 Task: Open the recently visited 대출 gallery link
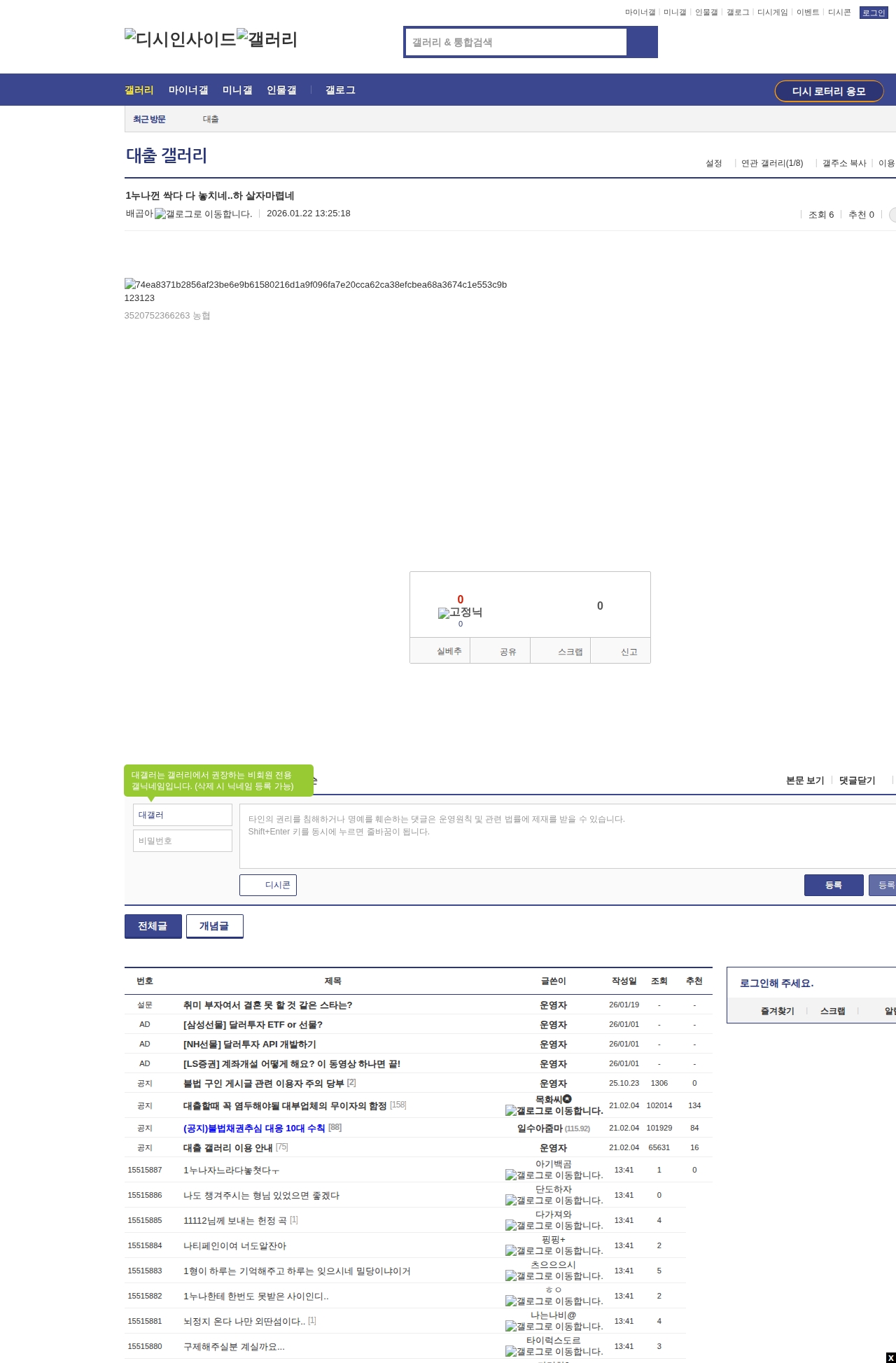(x=211, y=120)
